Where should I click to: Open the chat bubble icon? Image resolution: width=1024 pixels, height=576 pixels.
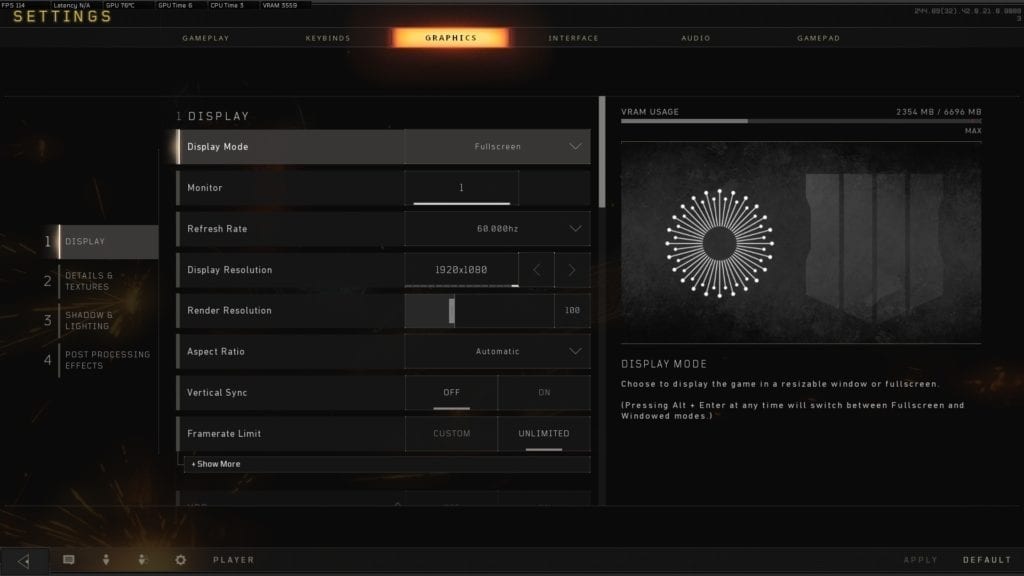click(x=69, y=560)
